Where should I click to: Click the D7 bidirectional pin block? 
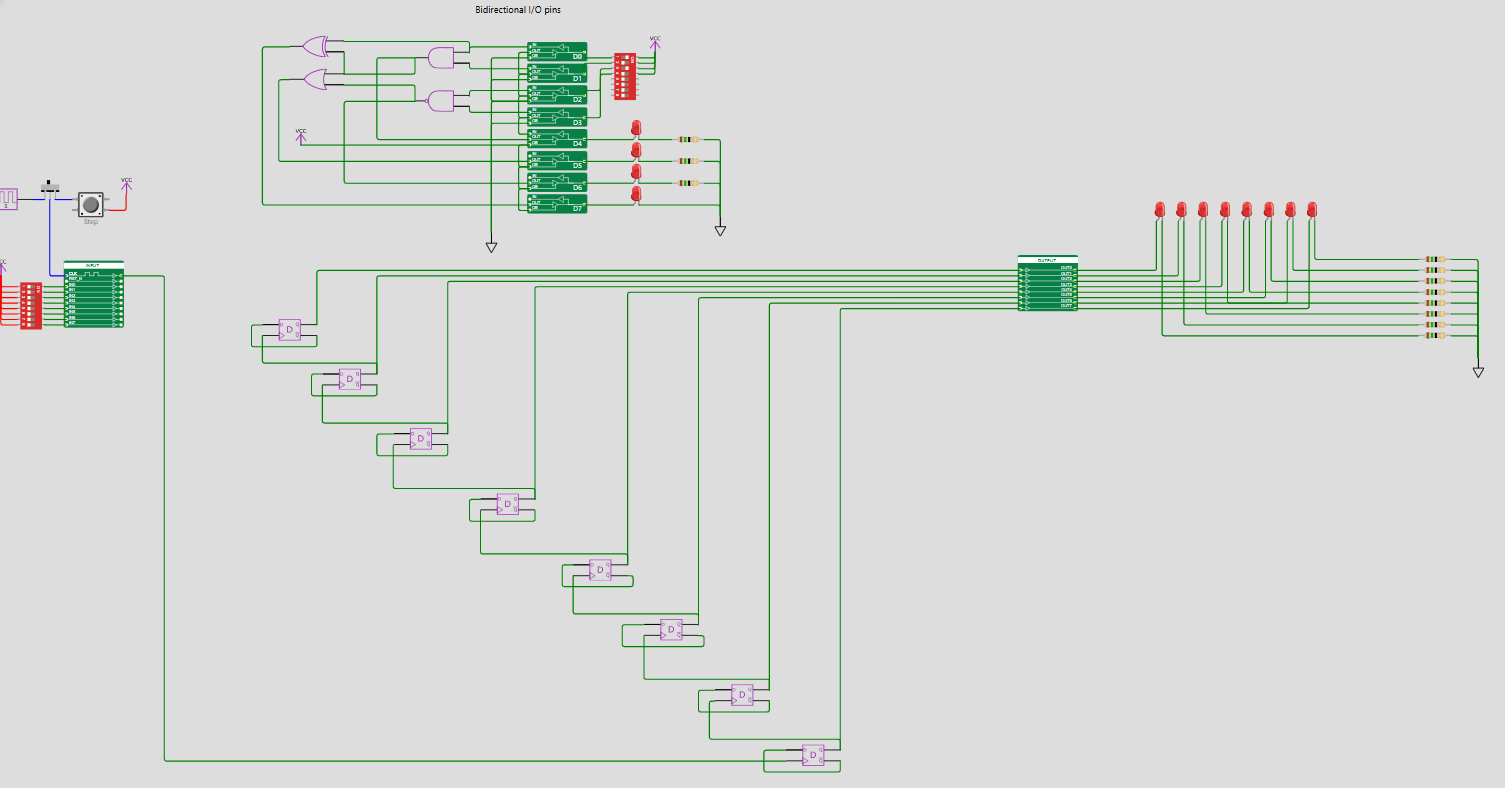pyautogui.click(x=557, y=203)
